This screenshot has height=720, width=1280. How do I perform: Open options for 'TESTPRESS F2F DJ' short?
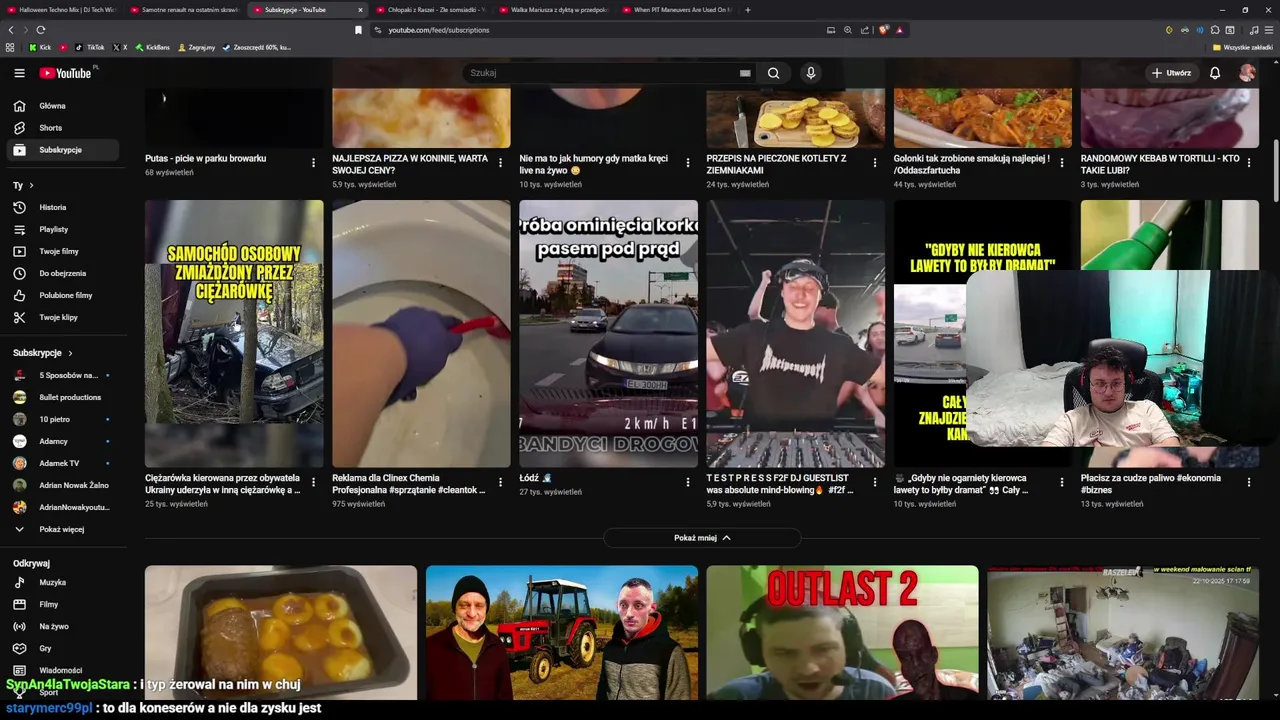(874, 482)
